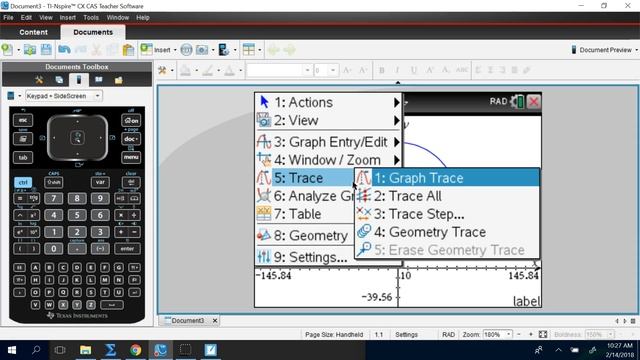The height and width of the screenshot is (360, 640).
Task: Open the Help menu
Action: click(x=142, y=18)
